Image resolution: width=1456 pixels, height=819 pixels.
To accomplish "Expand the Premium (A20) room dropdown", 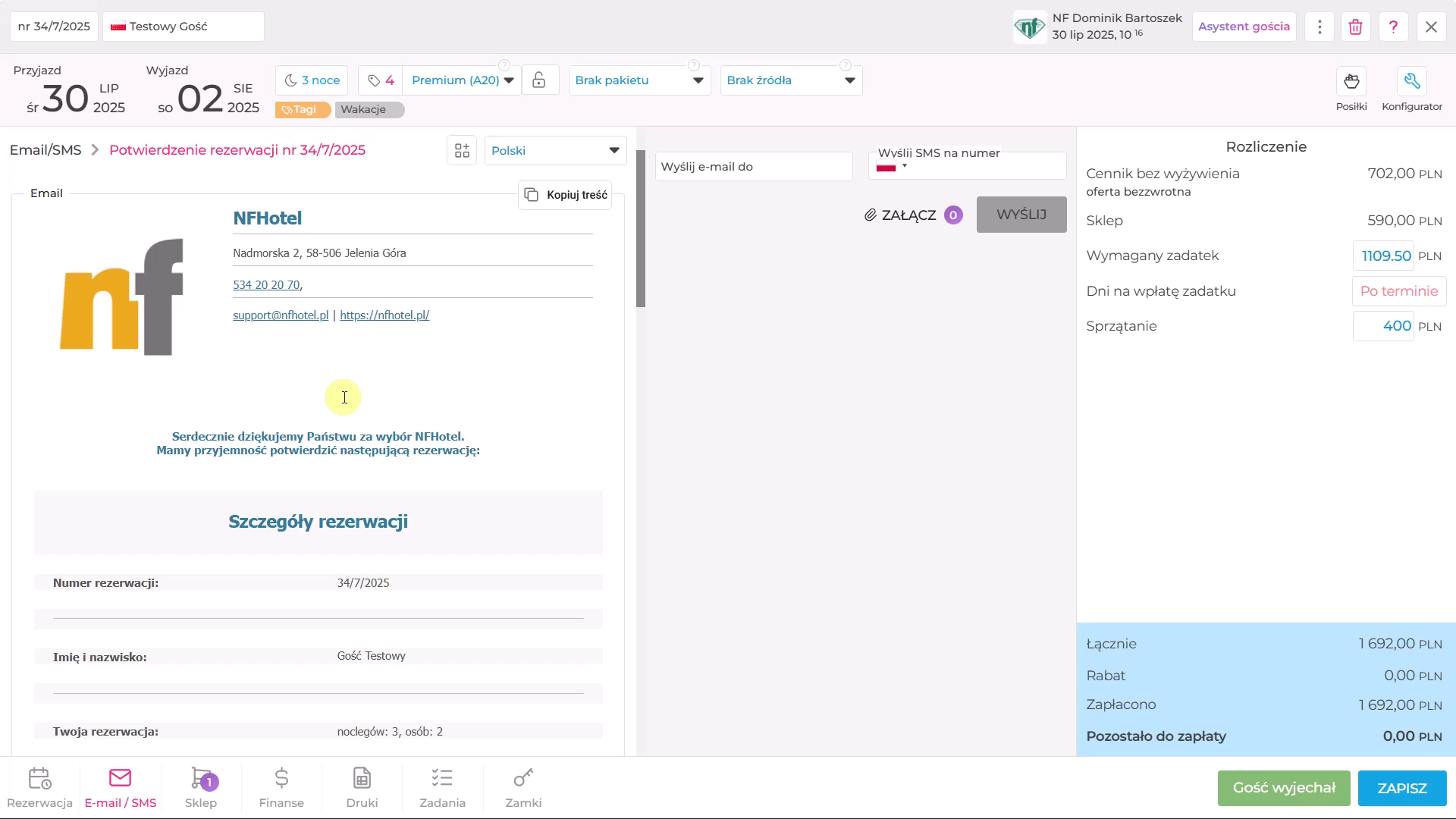I will coord(462,80).
